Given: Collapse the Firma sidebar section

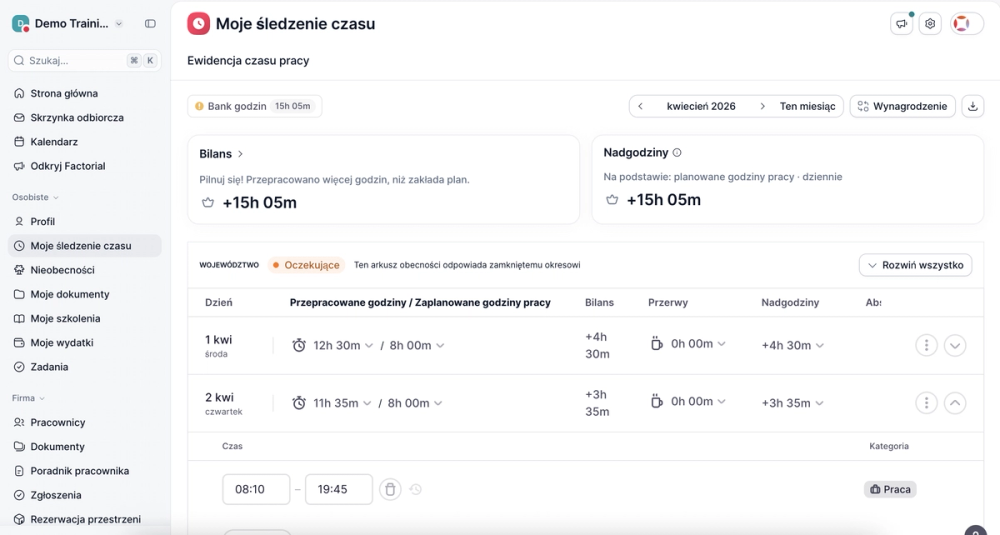Looking at the screenshot, I should 28,398.
